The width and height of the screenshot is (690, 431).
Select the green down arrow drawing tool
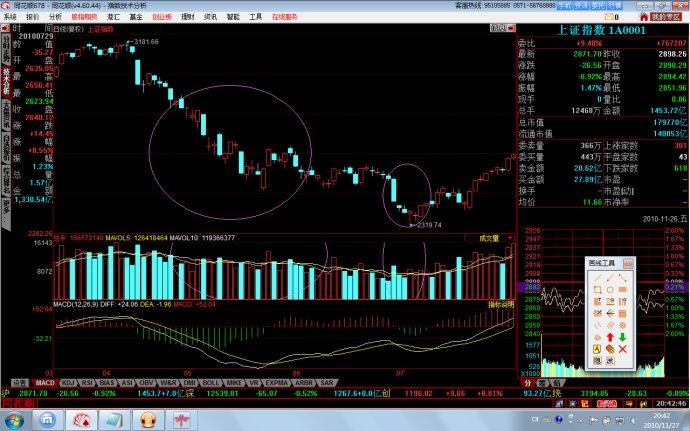click(x=622, y=336)
